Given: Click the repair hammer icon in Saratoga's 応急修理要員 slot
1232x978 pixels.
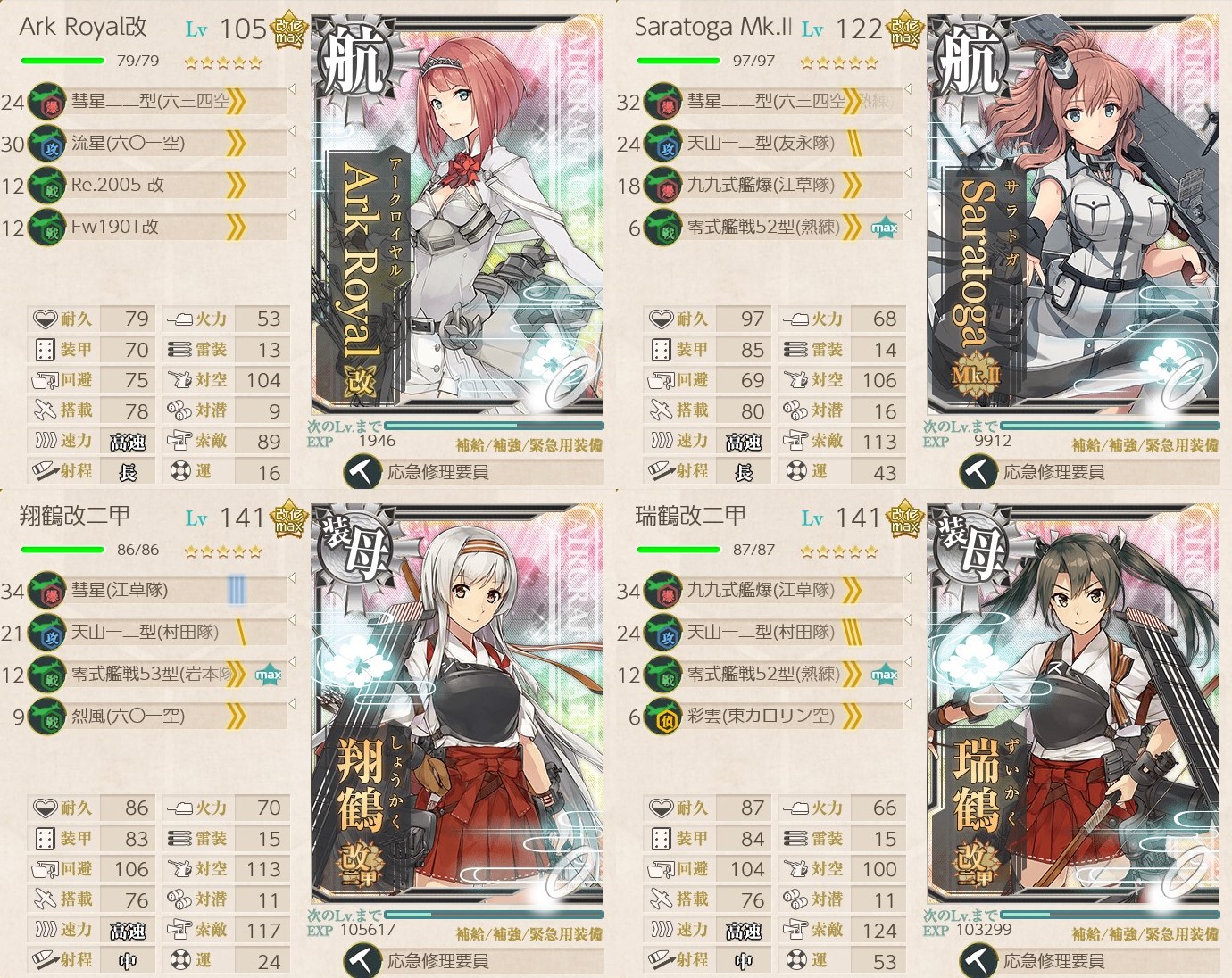Looking at the screenshot, I should [978, 472].
